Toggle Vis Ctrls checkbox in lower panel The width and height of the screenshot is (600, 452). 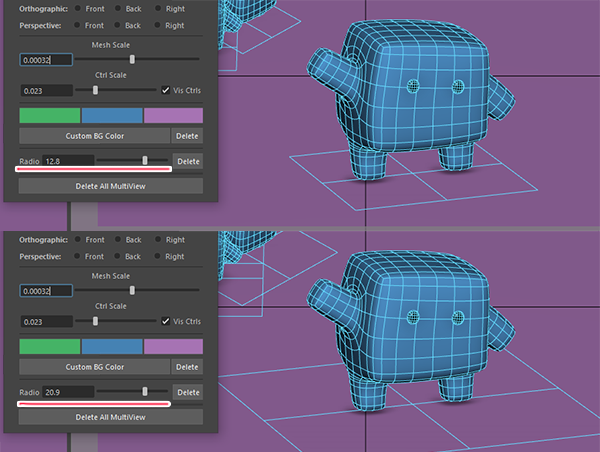(x=166, y=322)
